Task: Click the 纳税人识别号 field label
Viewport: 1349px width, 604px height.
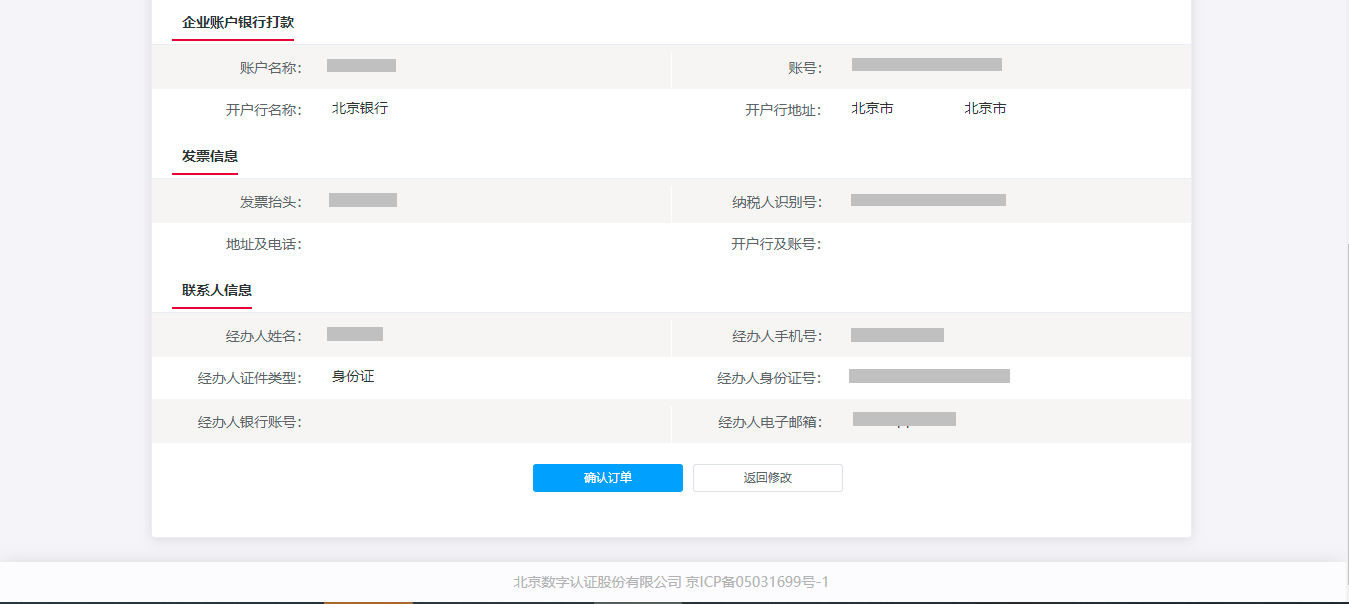Action: click(777, 202)
